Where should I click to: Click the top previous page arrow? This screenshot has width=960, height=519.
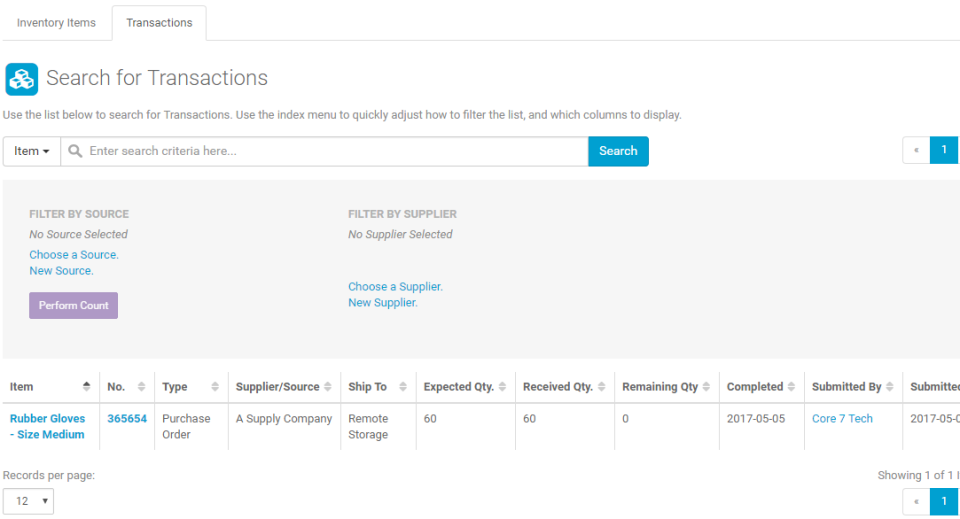pos(917,150)
